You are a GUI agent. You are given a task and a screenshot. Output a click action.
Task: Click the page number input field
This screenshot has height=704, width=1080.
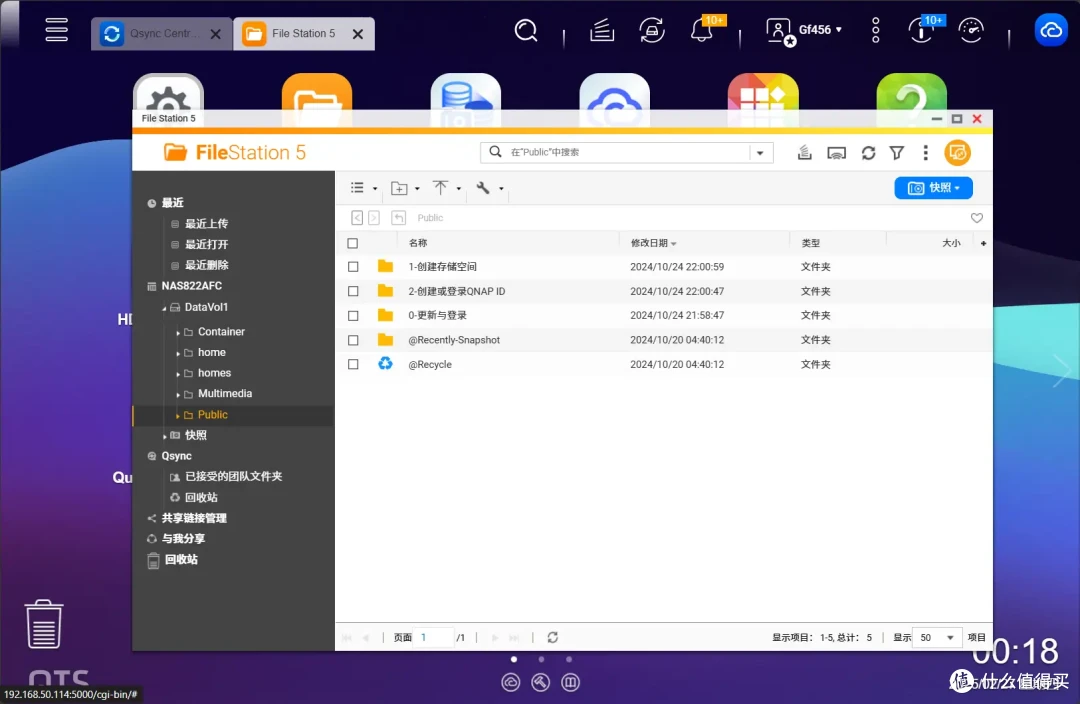point(435,638)
